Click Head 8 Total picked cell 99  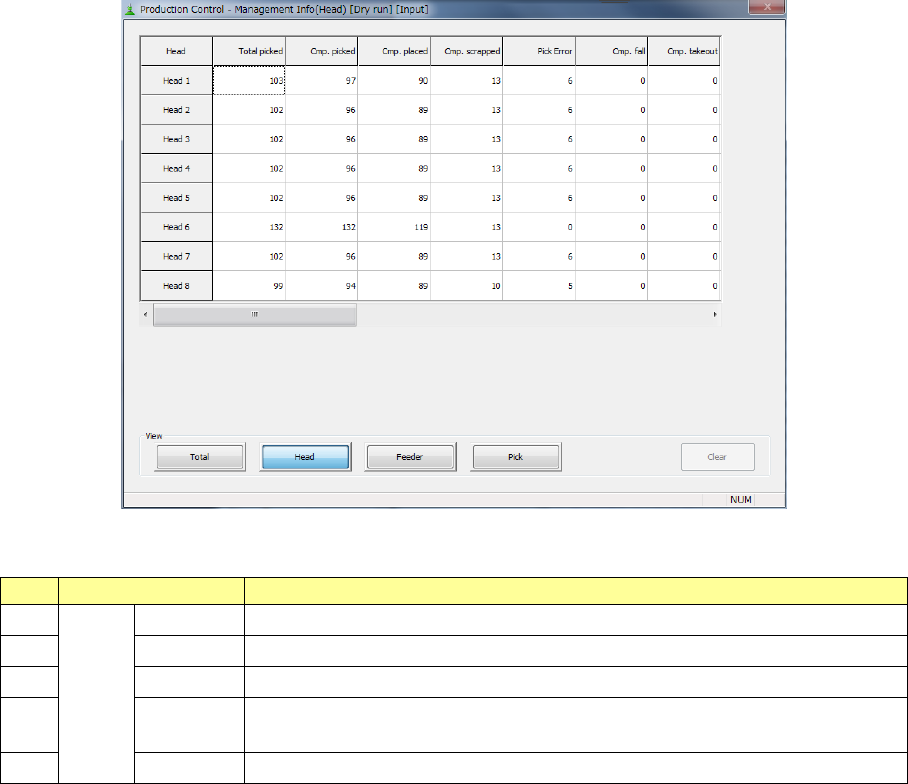pyautogui.click(x=249, y=286)
